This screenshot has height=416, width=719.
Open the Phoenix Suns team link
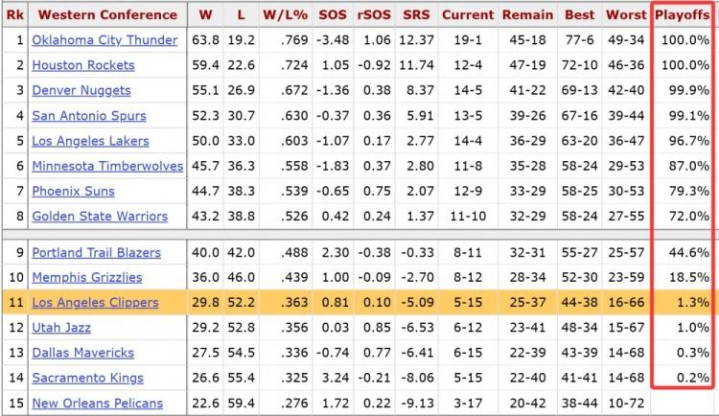[x=73, y=191]
